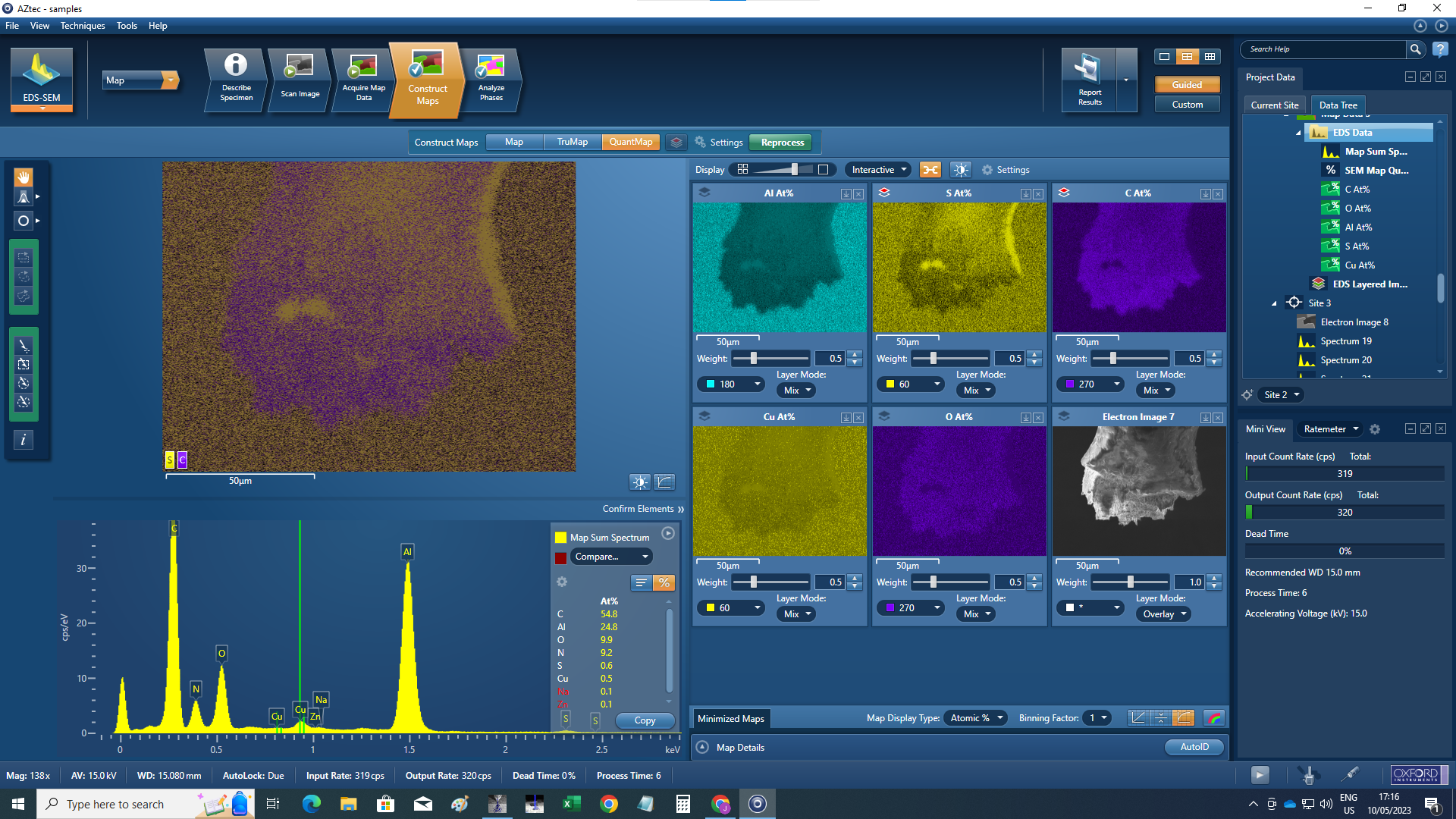Open the Techniques menu
Screen dimensions: 1456x819
pos(83,26)
